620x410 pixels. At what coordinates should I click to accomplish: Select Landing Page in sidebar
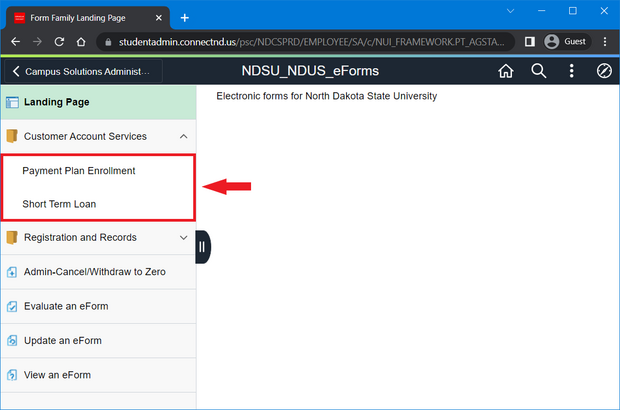(x=57, y=101)
